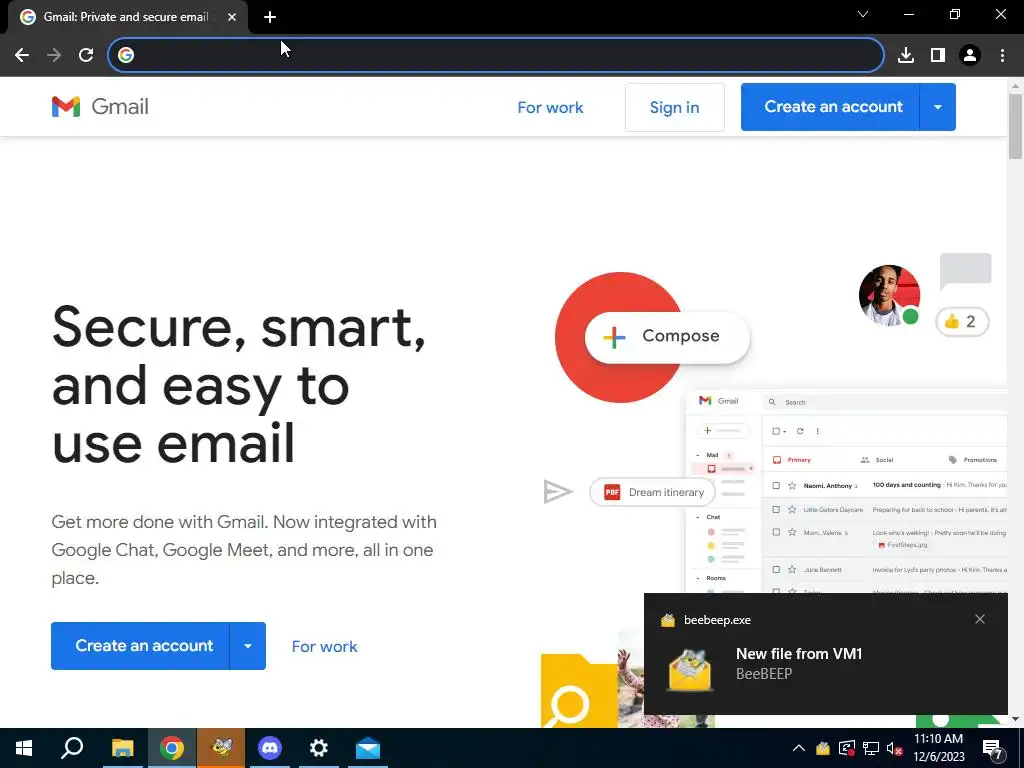
Task: Open the For work link below the description
Action: click(x=324, y=647)
